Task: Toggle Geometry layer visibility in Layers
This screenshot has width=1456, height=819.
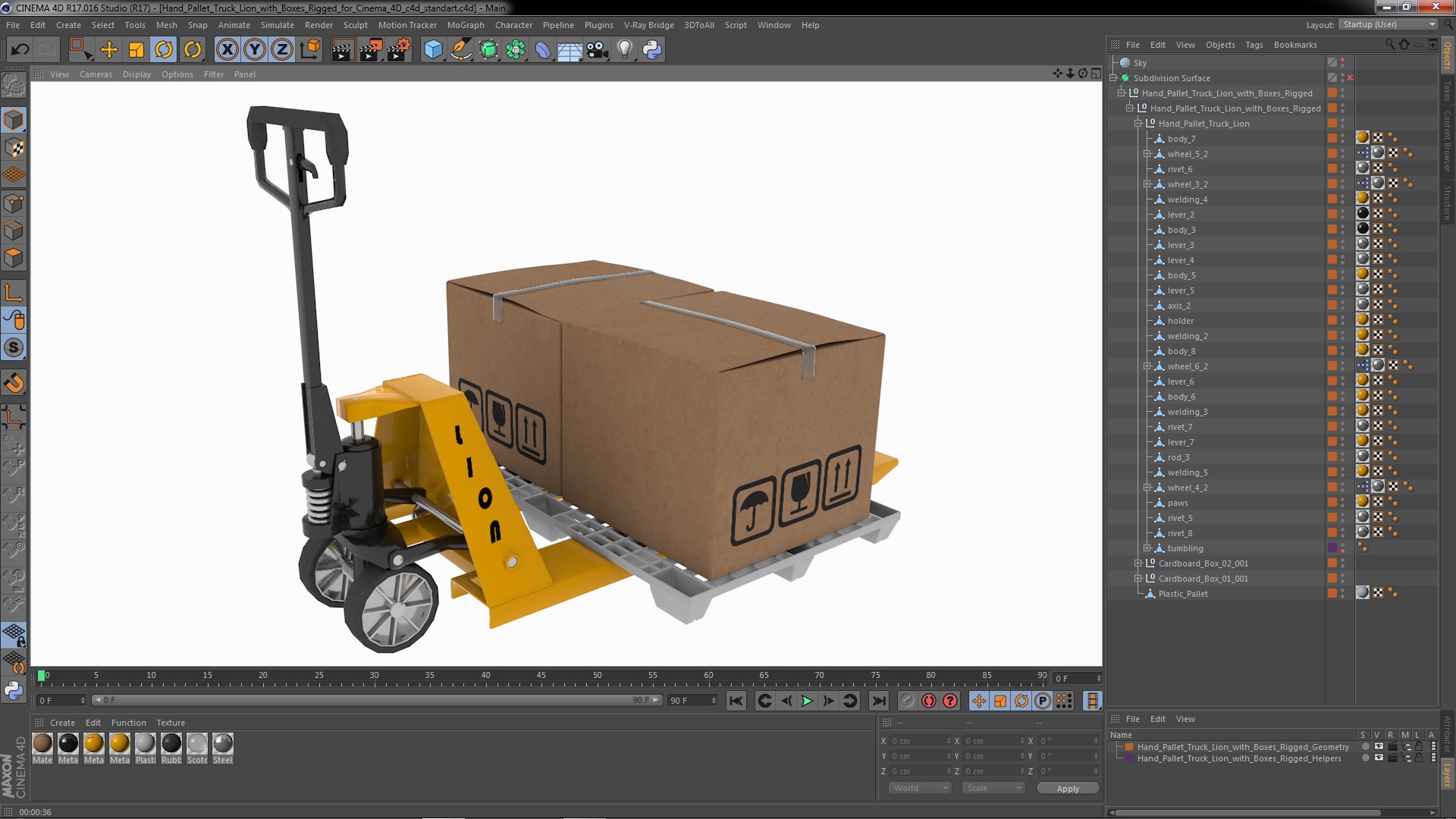Action: tap(1379, 747)
